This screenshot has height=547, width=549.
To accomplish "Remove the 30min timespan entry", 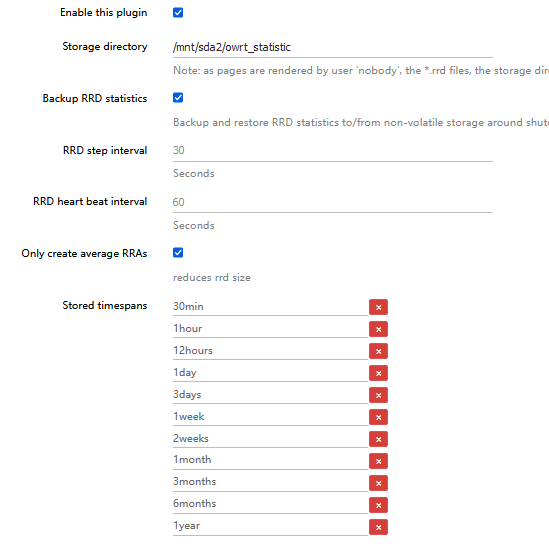I will 378,307.
